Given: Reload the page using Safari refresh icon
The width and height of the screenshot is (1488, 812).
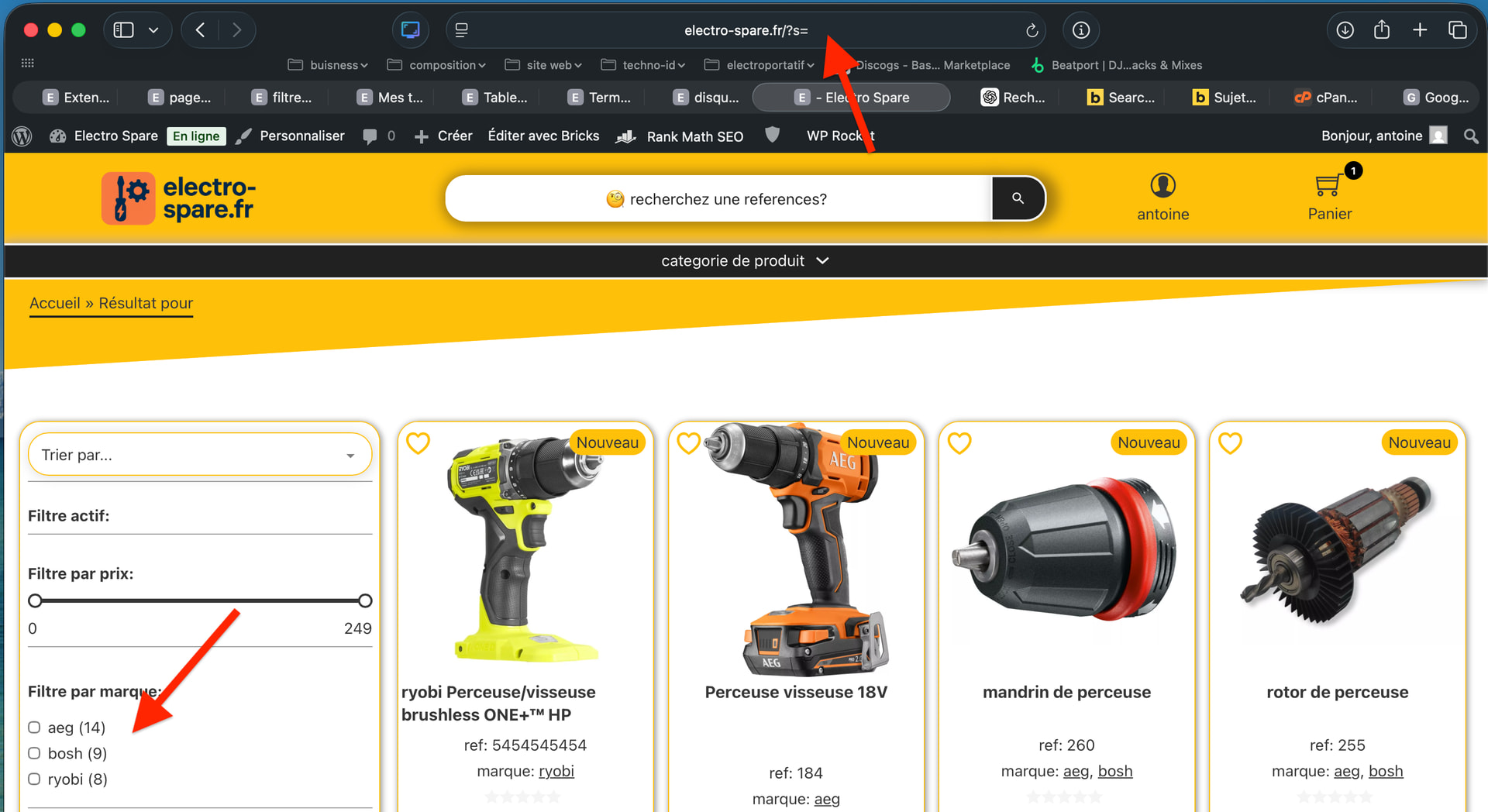Looking at the screenshot, I should 1032,30.
